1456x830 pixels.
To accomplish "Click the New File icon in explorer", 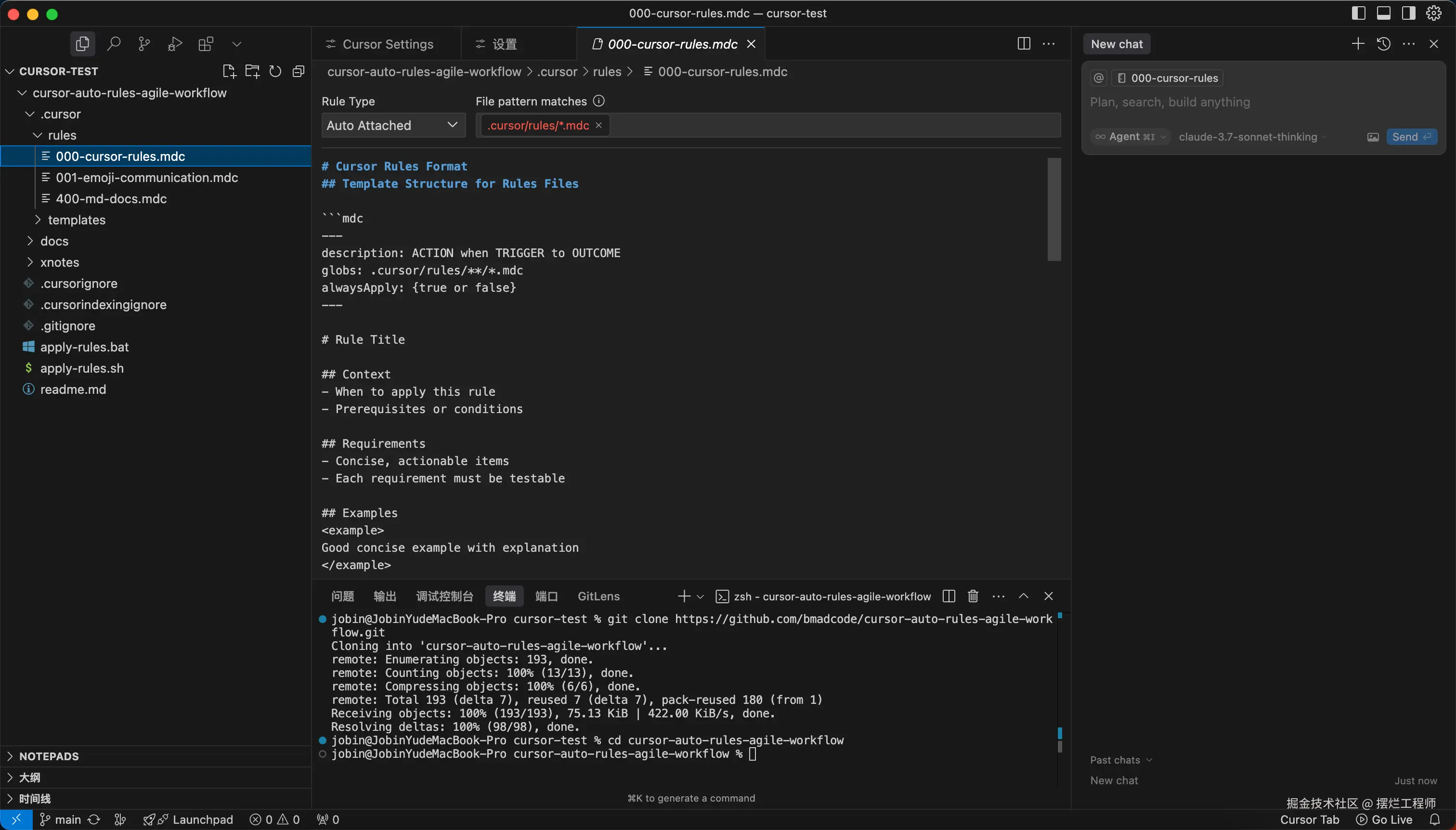I will point(229,71).
